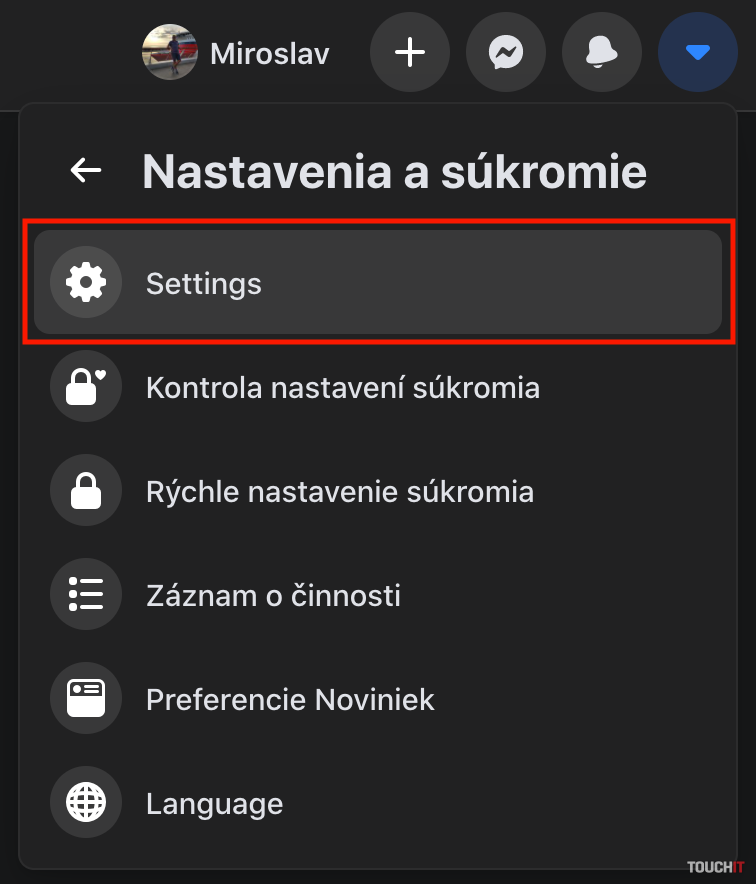756x884 pixels.
Task: Click the padlock icon for quick privacy
Action: [x=86, y=492]
